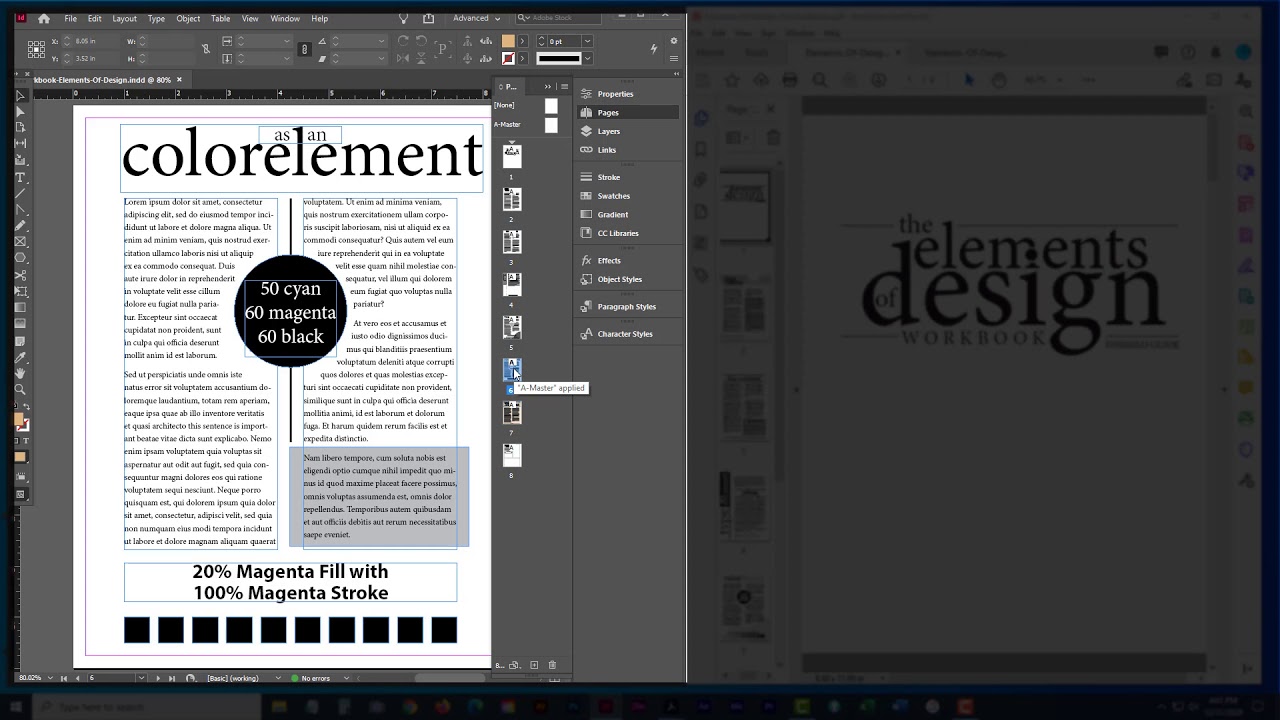Select the Pen tool
The height and width of the screenshot is (720, 1280).
point(20,209)
